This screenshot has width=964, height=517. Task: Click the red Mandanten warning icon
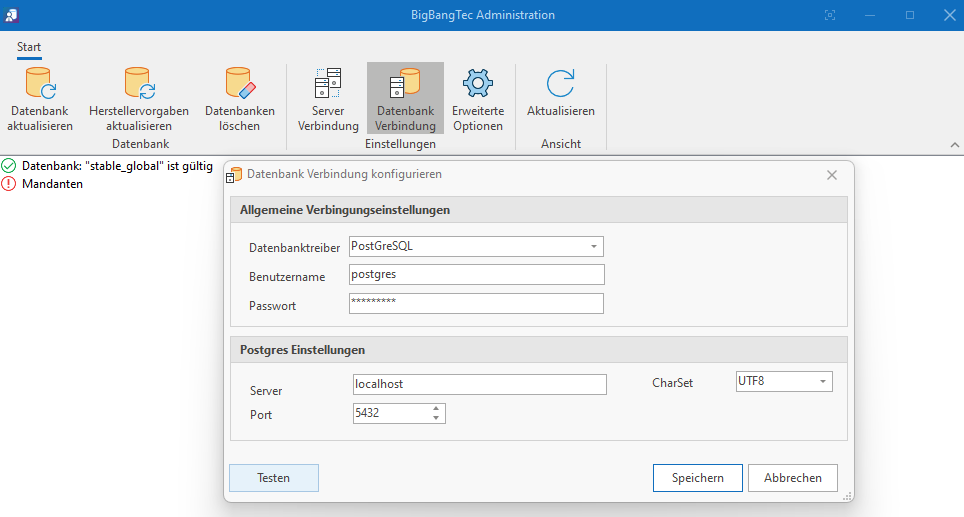9,184
